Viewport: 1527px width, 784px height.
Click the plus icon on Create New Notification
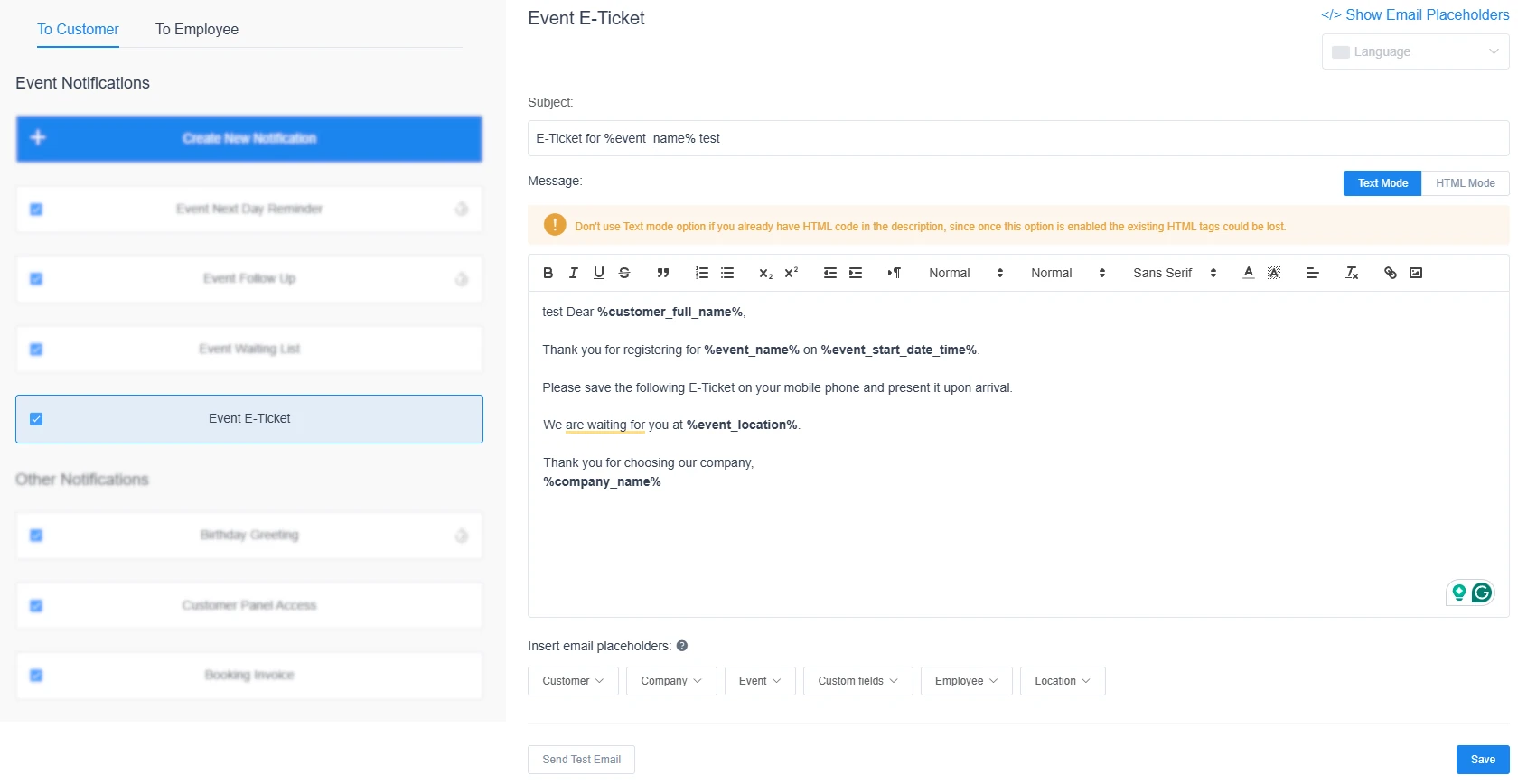tap(38, 137)
